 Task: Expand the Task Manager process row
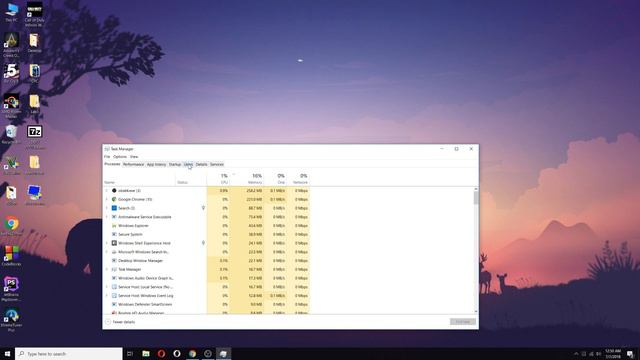click(x=107, y=269)
